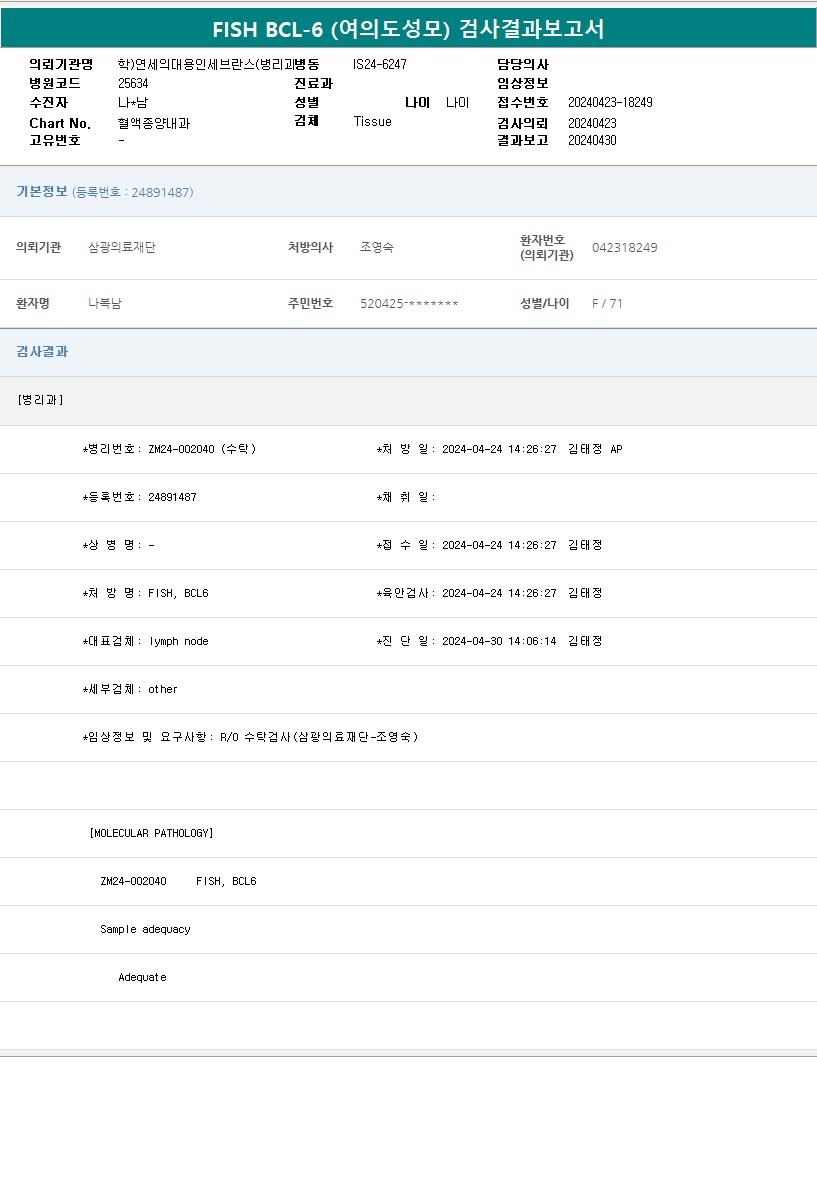Viewport: 817px width, 1181px height.
Task: Click the 검사결과 section header
Action: (42, 352)
